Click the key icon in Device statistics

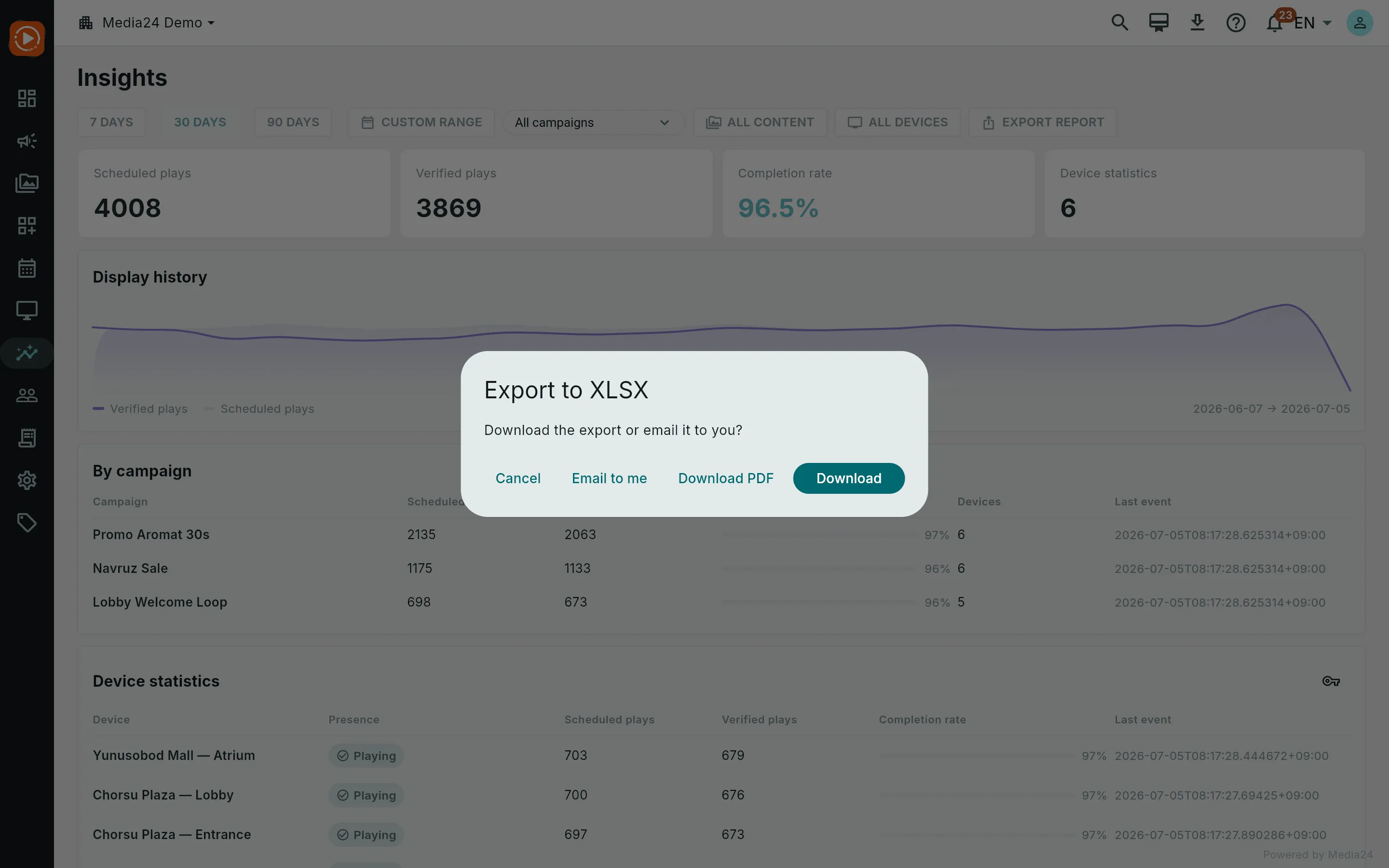click(x=1331, y=681)
